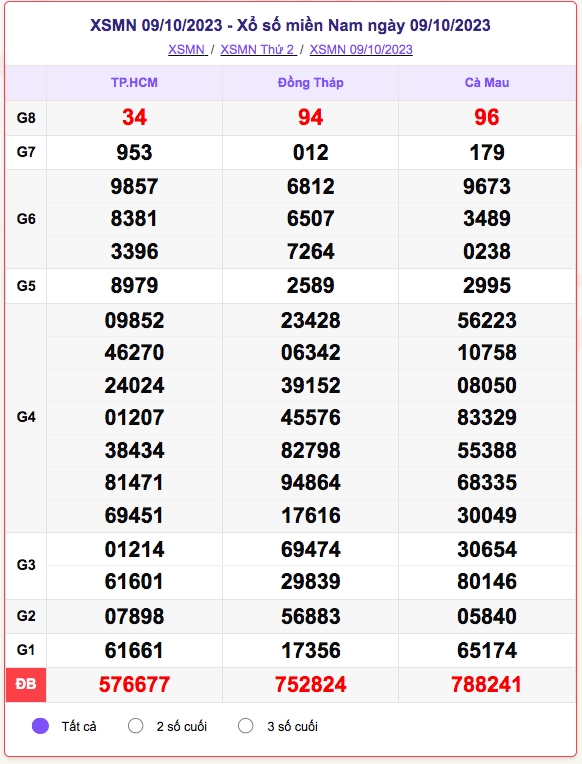Click the TP.HCM column header
This screenshot has width=582, height=764.
pos(135,82)
